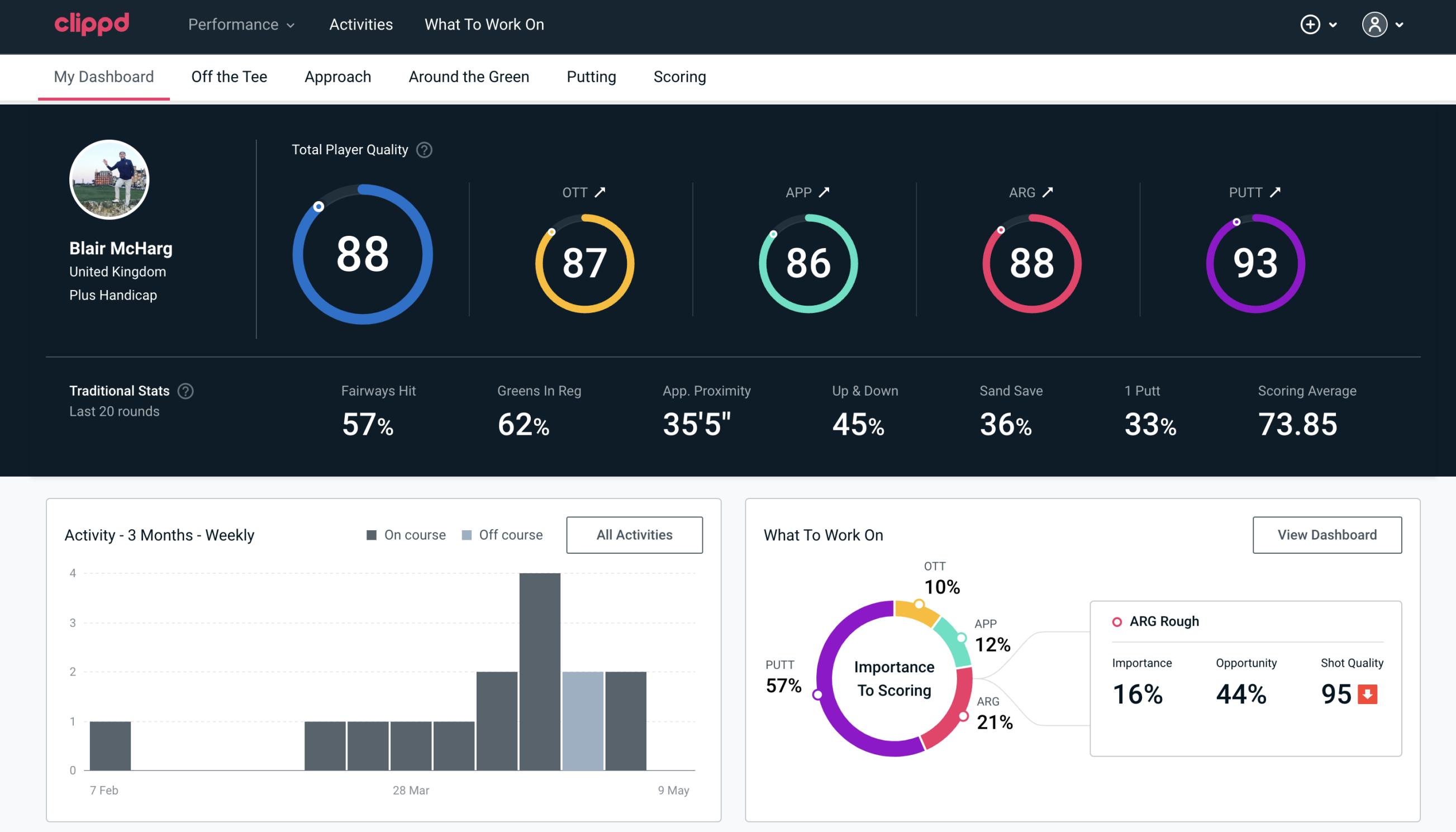Select the Putting tab

591,76
